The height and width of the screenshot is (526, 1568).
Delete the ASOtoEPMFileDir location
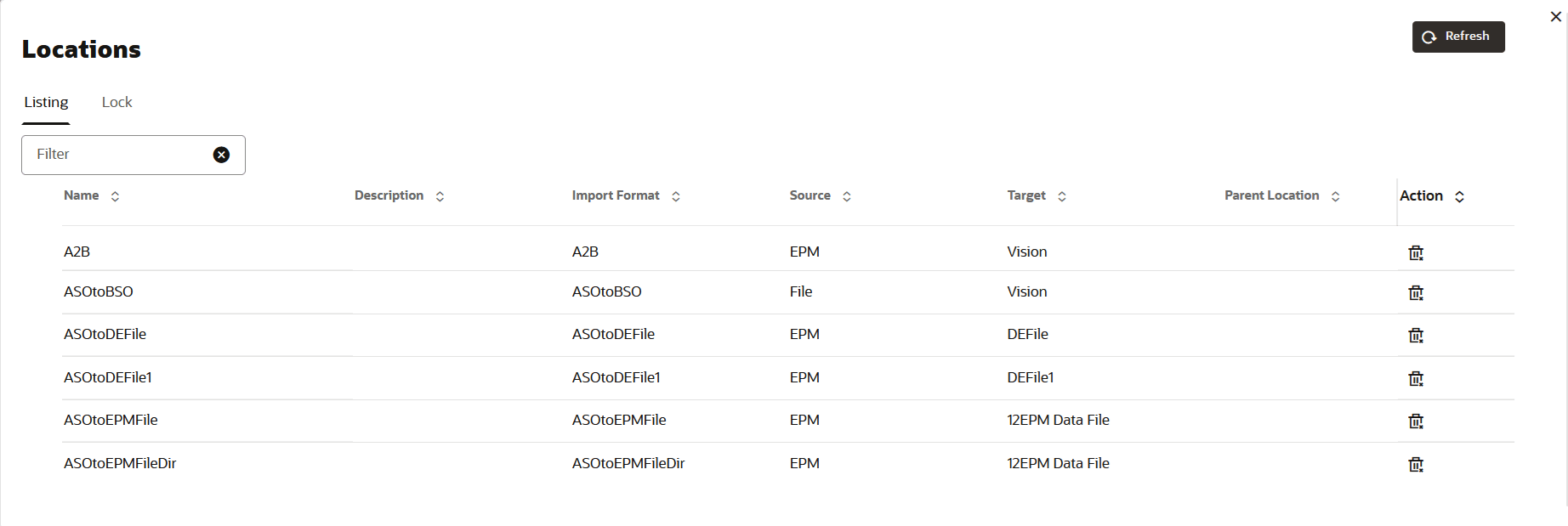1416,464
